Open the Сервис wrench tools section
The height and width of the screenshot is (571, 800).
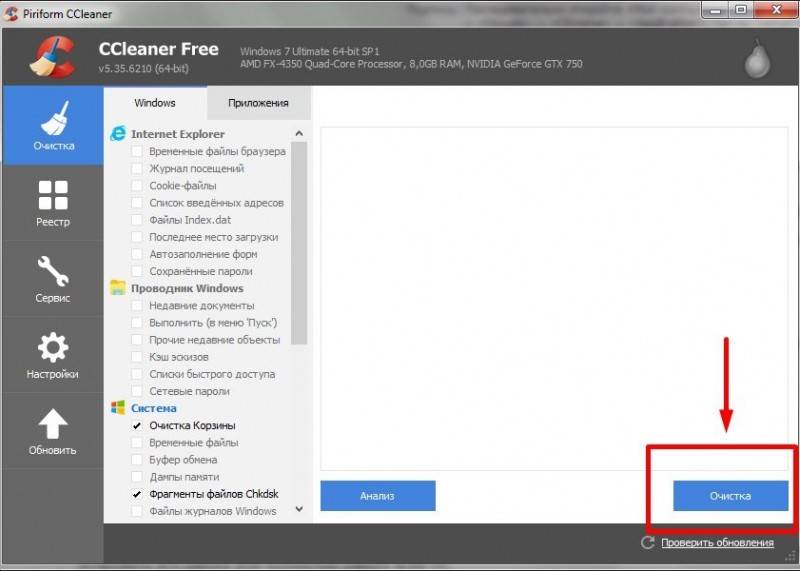click(x=53, y=279)
